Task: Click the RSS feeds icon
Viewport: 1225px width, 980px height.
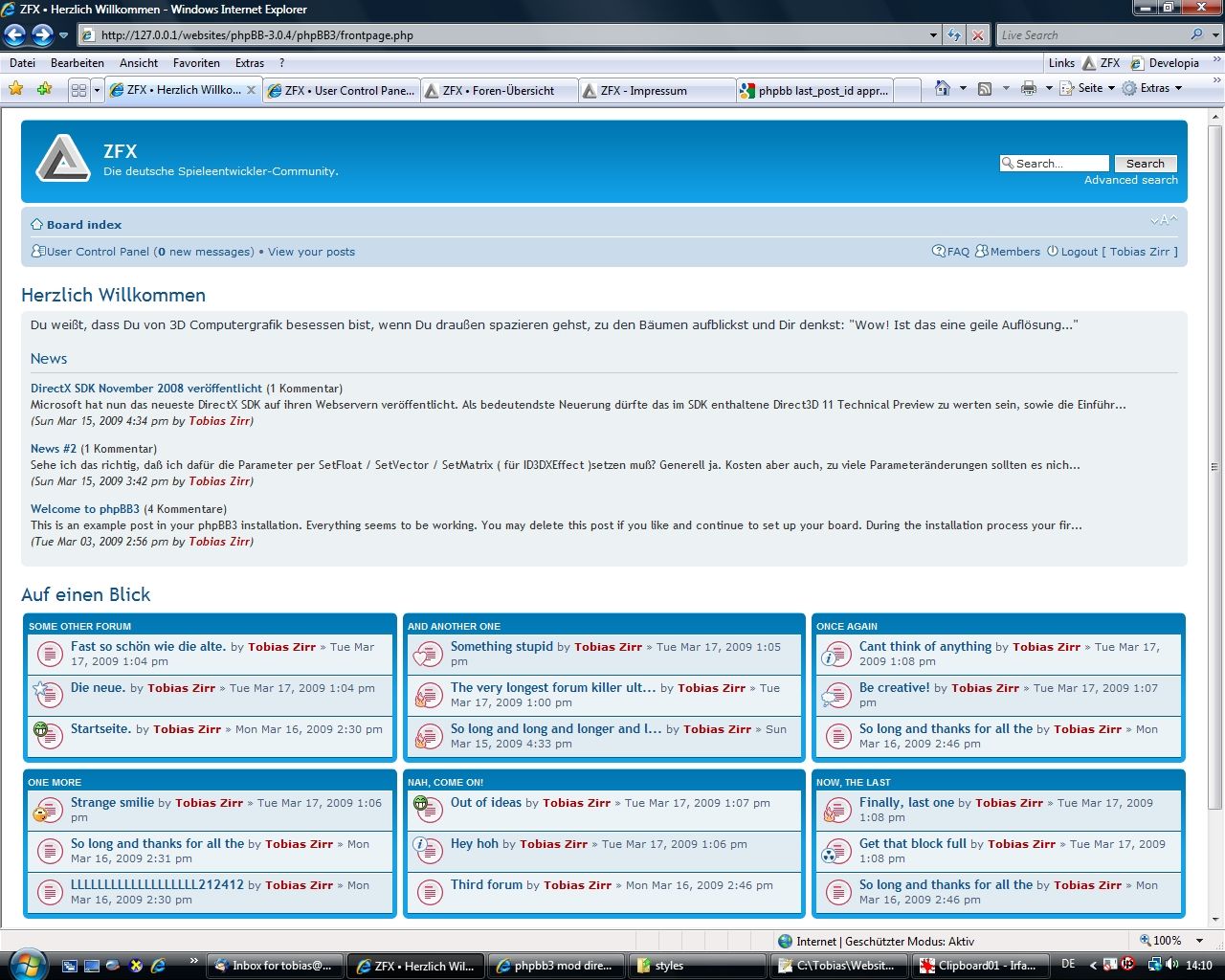Action: click(985, 88)
